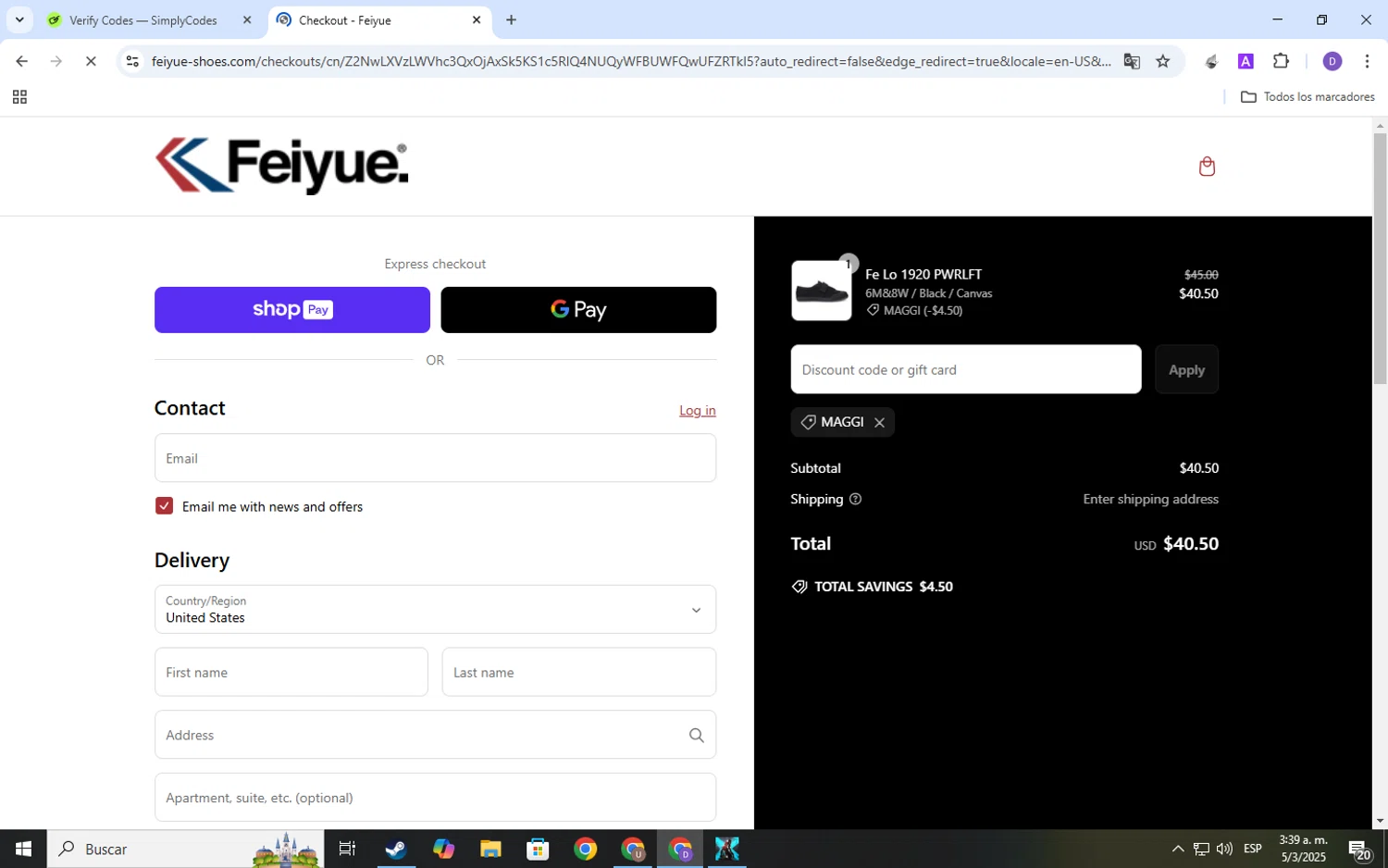Click the Log in link
This screenshot has width=1388, height=868.
698,410
